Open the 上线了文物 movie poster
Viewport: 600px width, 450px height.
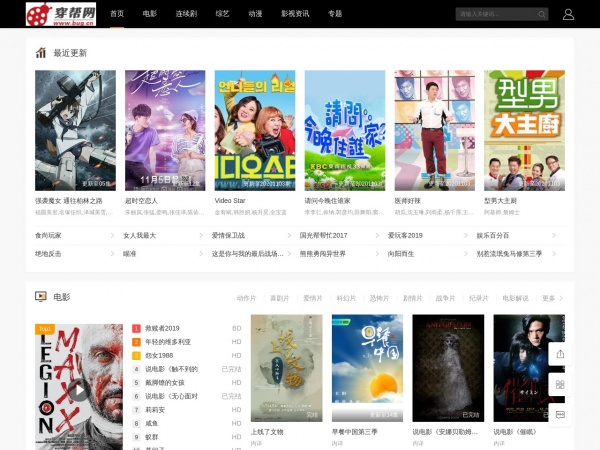pos(287,368)
